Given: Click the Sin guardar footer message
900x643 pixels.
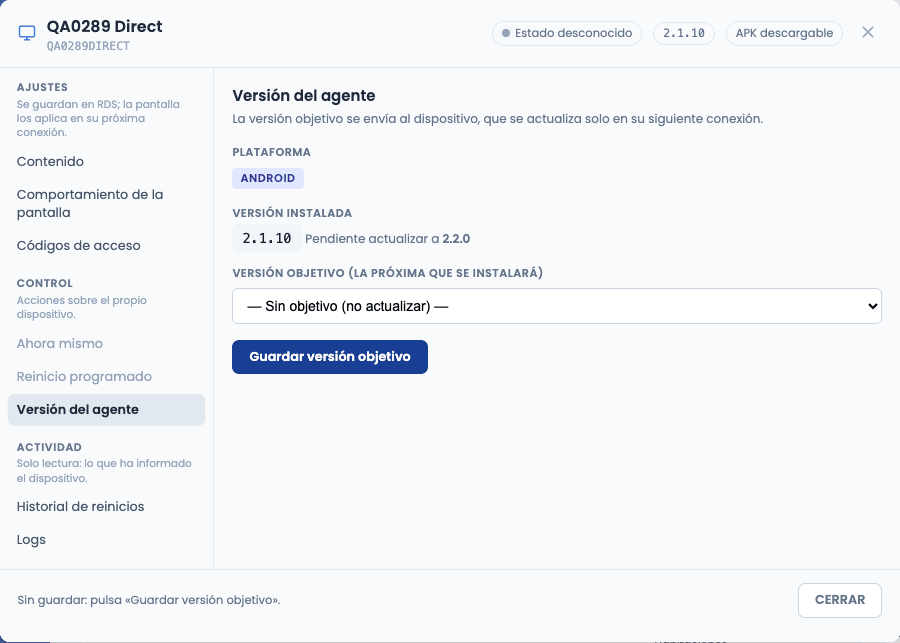Looking at the screenshot, I should coord(149,600).
